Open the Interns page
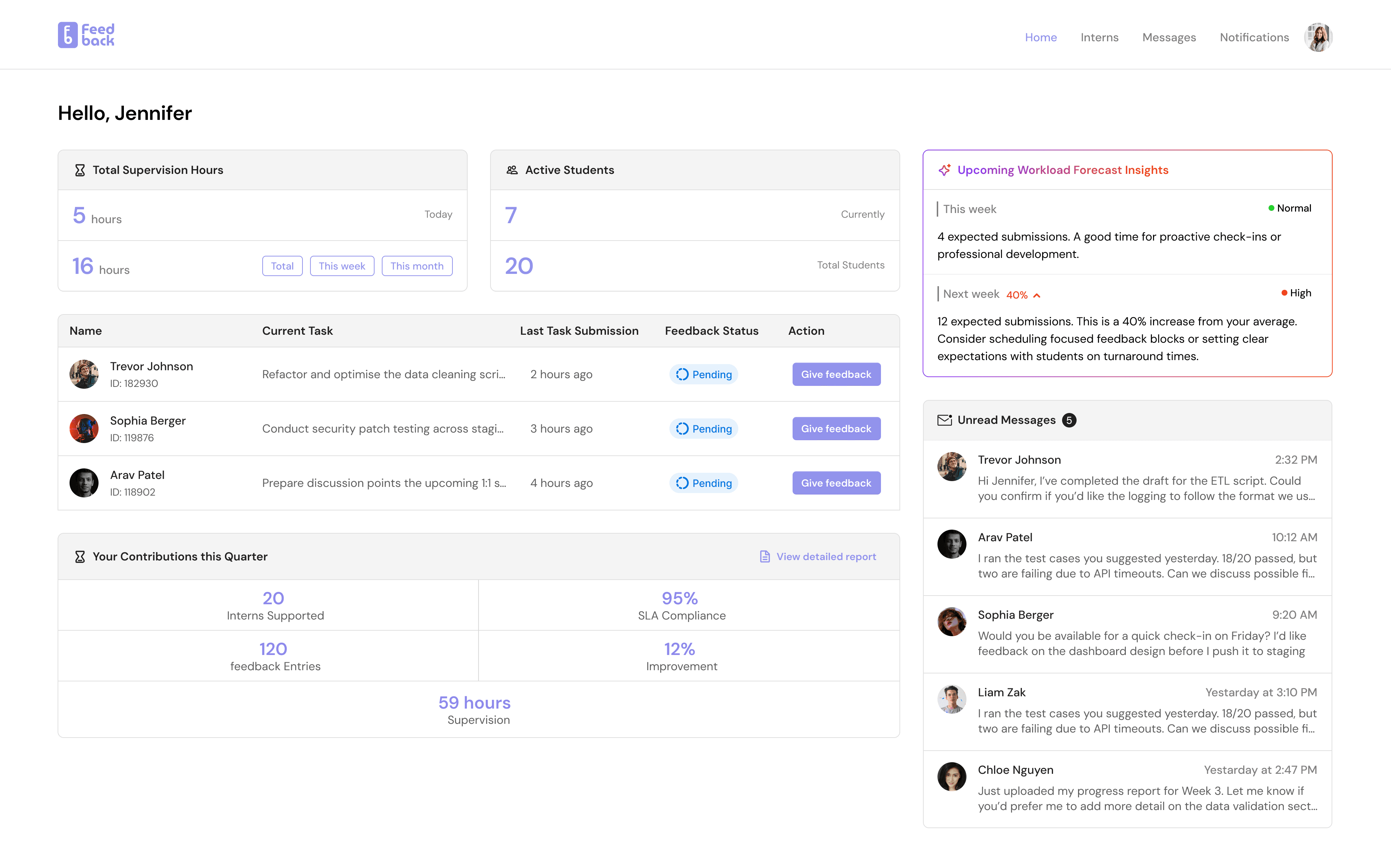Screen dimensions: 1391x868 coord(1099,37)
